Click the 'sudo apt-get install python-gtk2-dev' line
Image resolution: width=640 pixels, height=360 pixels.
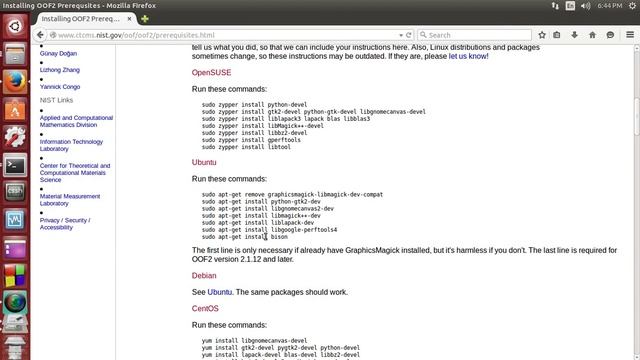coord(261,202)
